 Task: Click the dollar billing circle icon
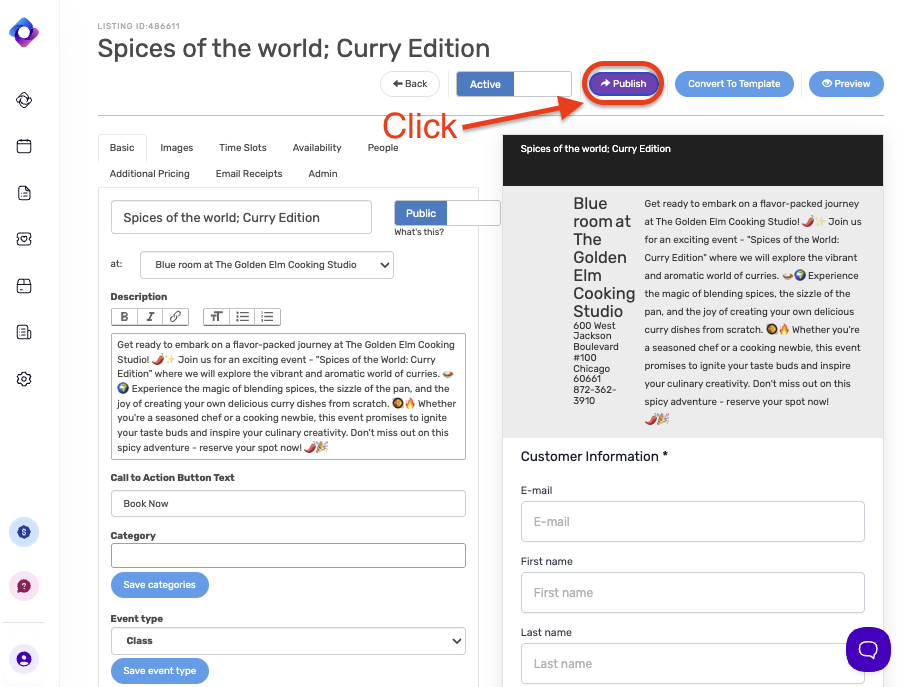click(24, 532)
